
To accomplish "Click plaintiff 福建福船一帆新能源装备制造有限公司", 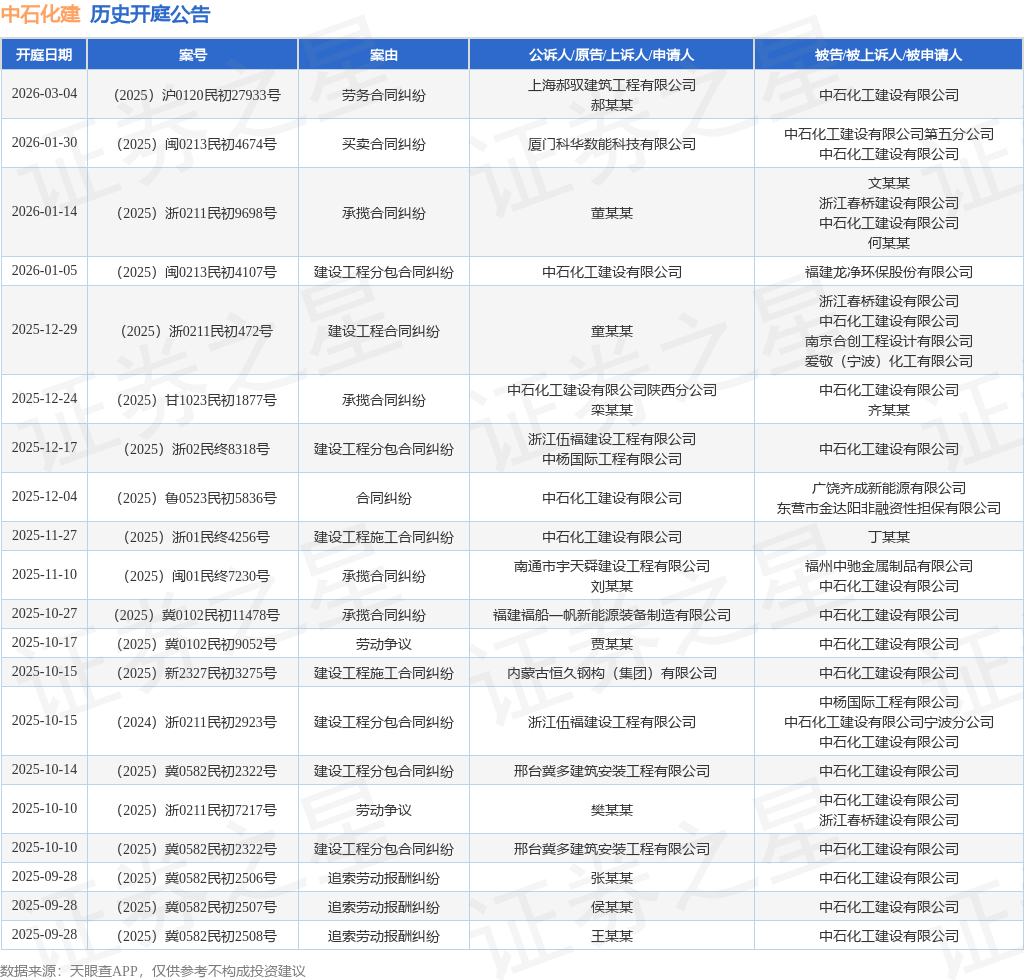I will (612, 615).
